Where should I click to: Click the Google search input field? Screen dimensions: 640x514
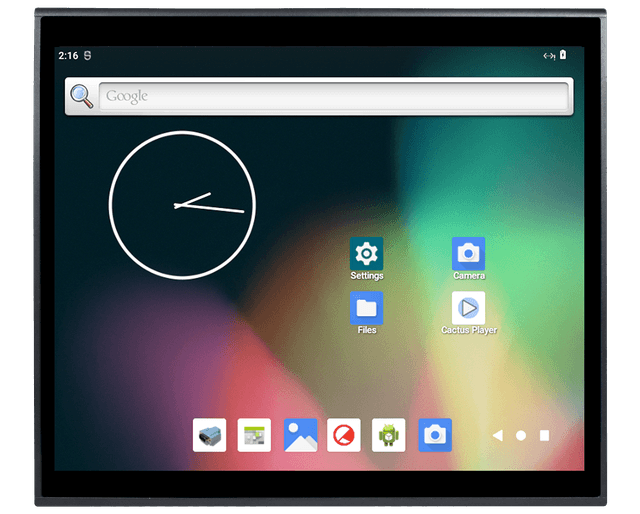pyautogui.click(x=334, y=96)
